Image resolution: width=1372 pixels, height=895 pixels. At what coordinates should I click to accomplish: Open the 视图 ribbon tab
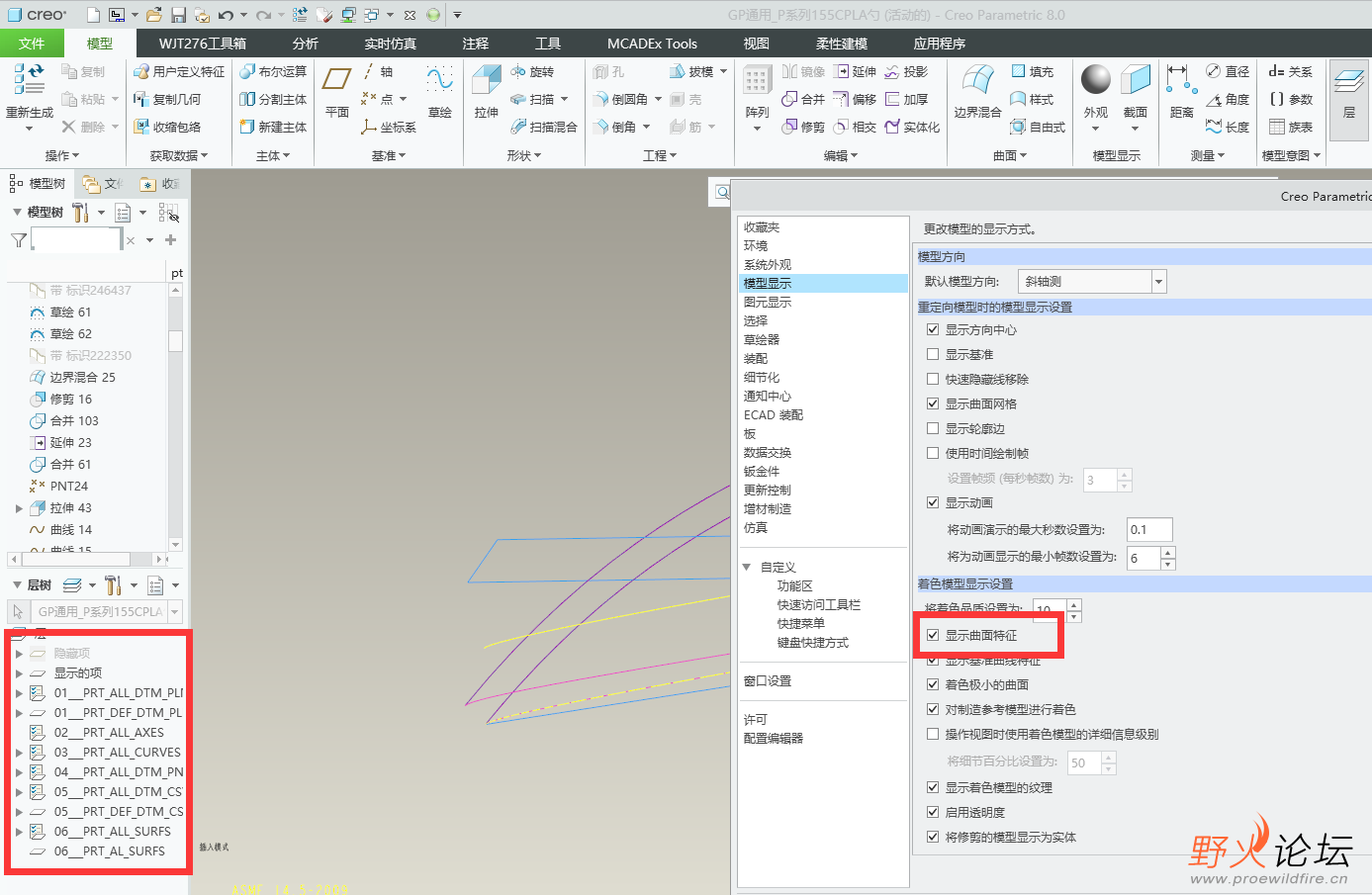757,44
